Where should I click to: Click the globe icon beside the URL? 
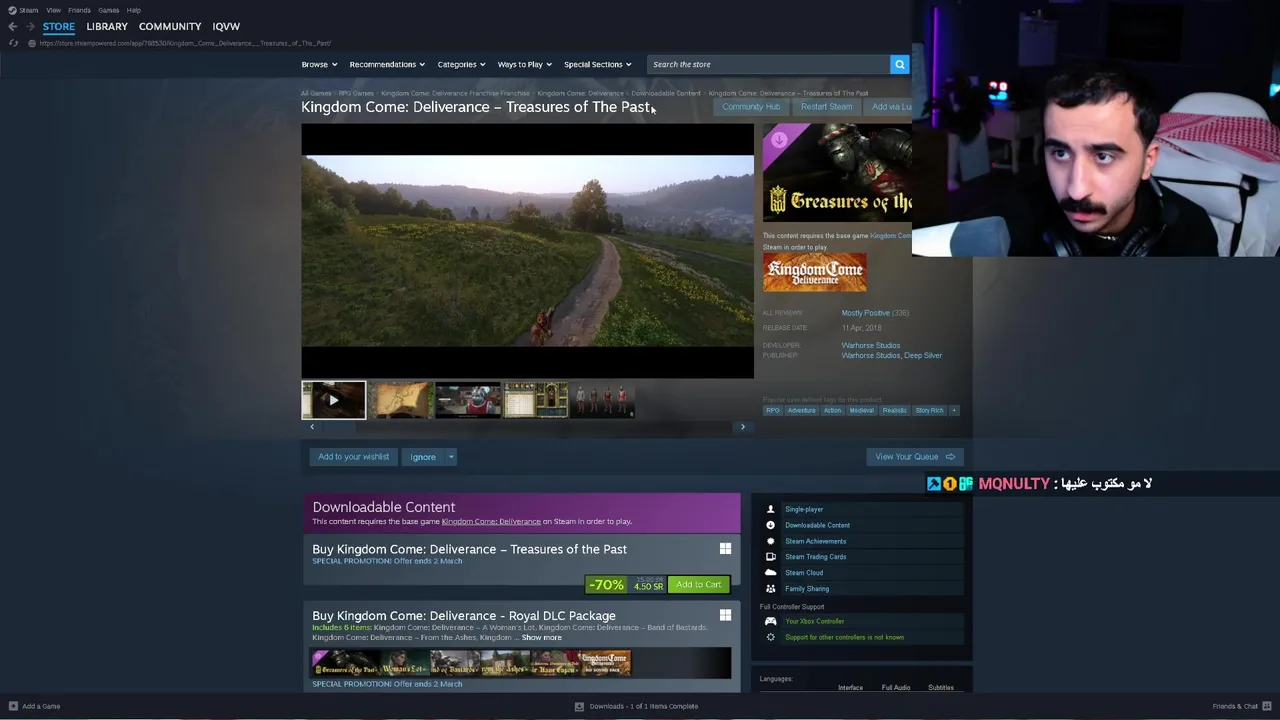coord(32,43)
